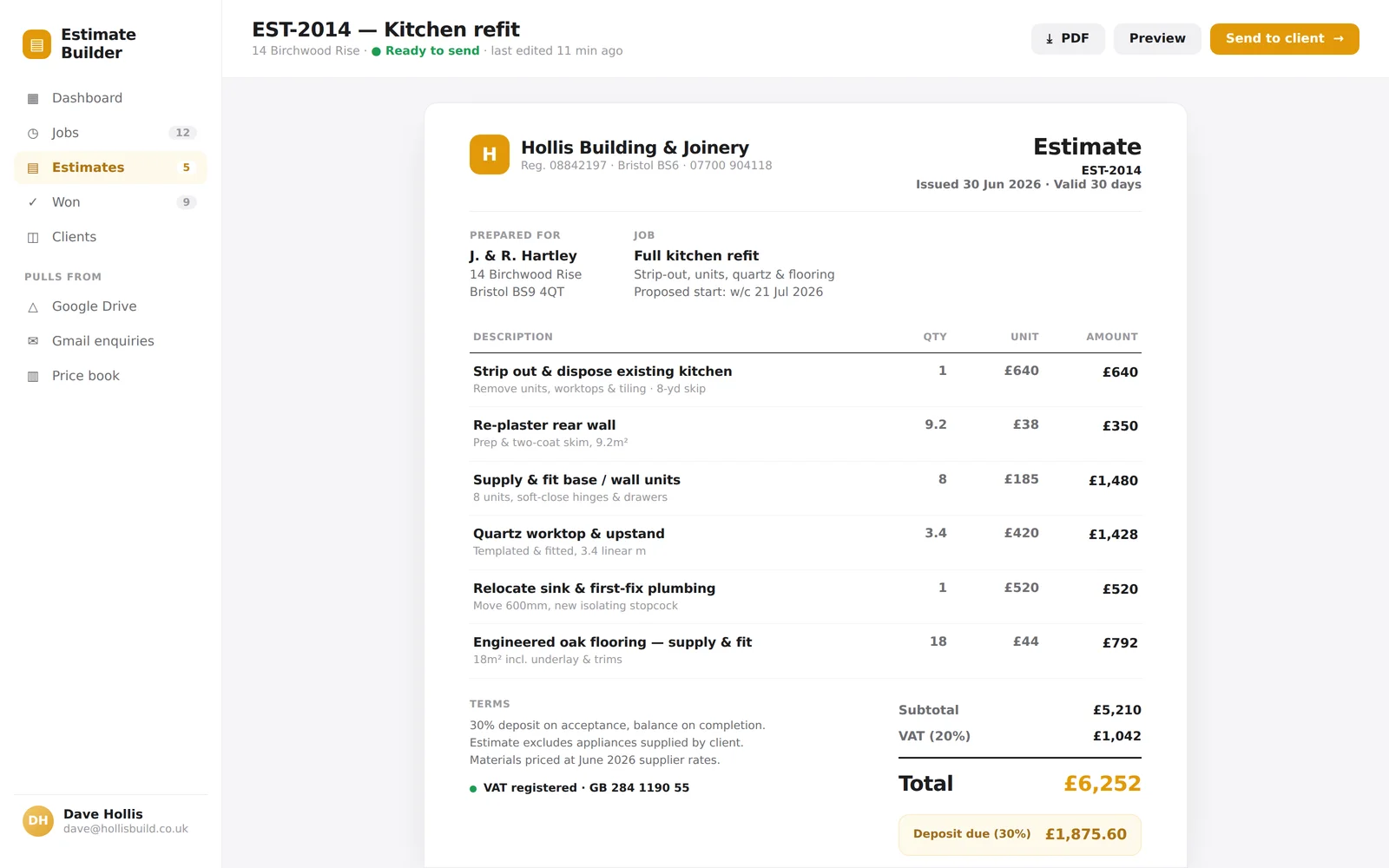Click Send to client button
This screenshot has width=1389, height=868.
click(x=1285, y=39)
